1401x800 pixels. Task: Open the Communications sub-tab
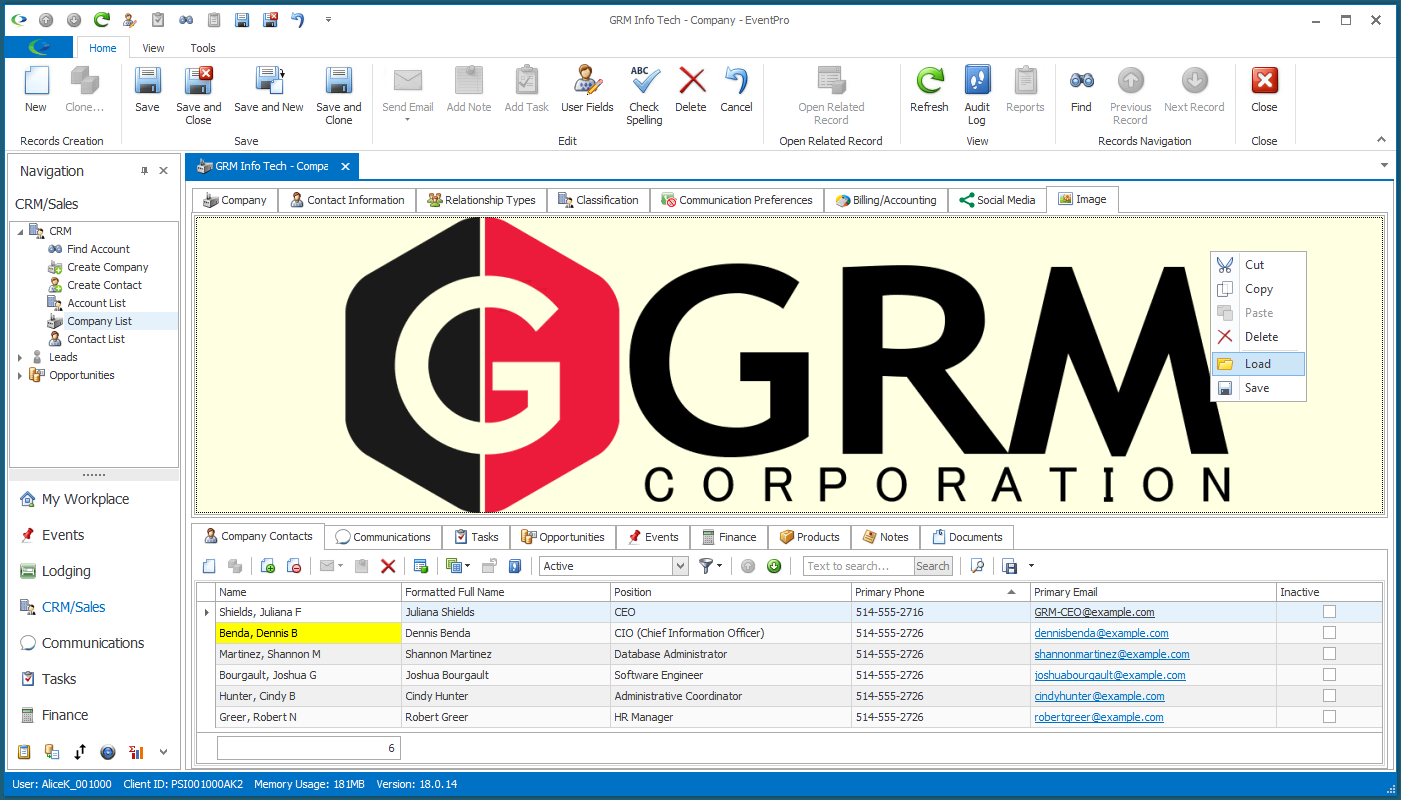(x=384, y=537)
